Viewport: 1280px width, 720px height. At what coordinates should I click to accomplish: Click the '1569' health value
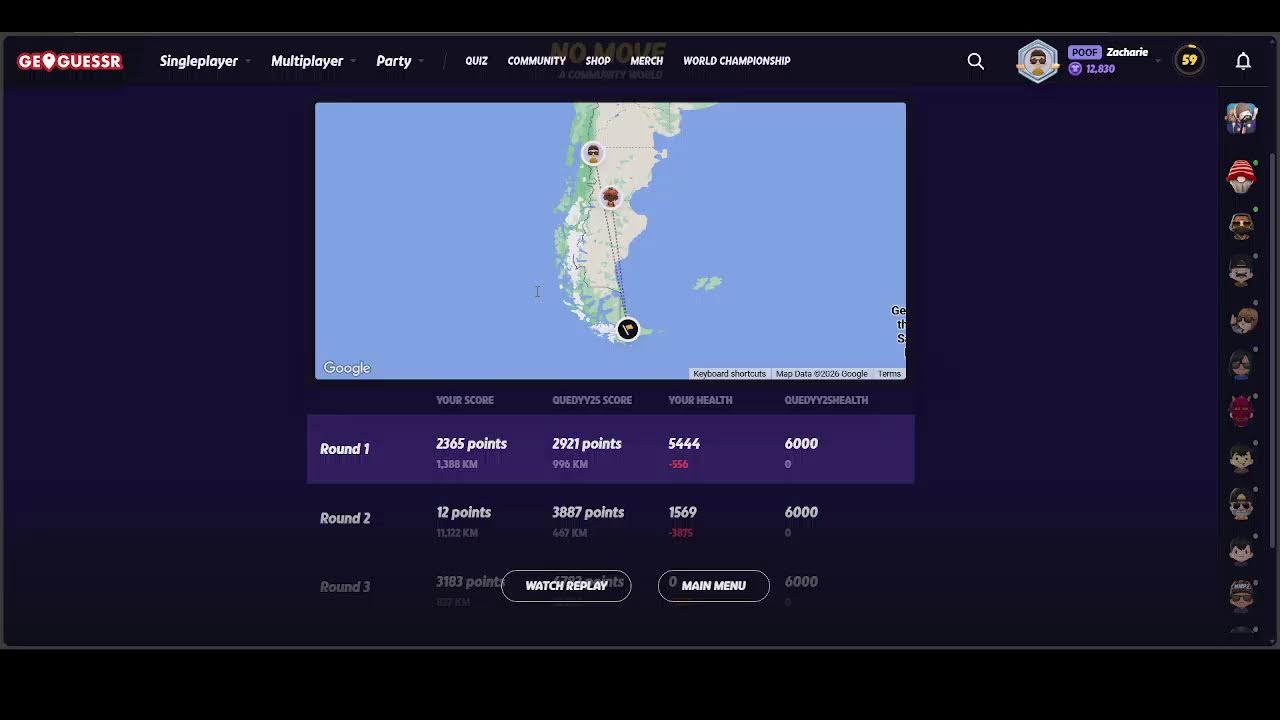tap(682, 512)
